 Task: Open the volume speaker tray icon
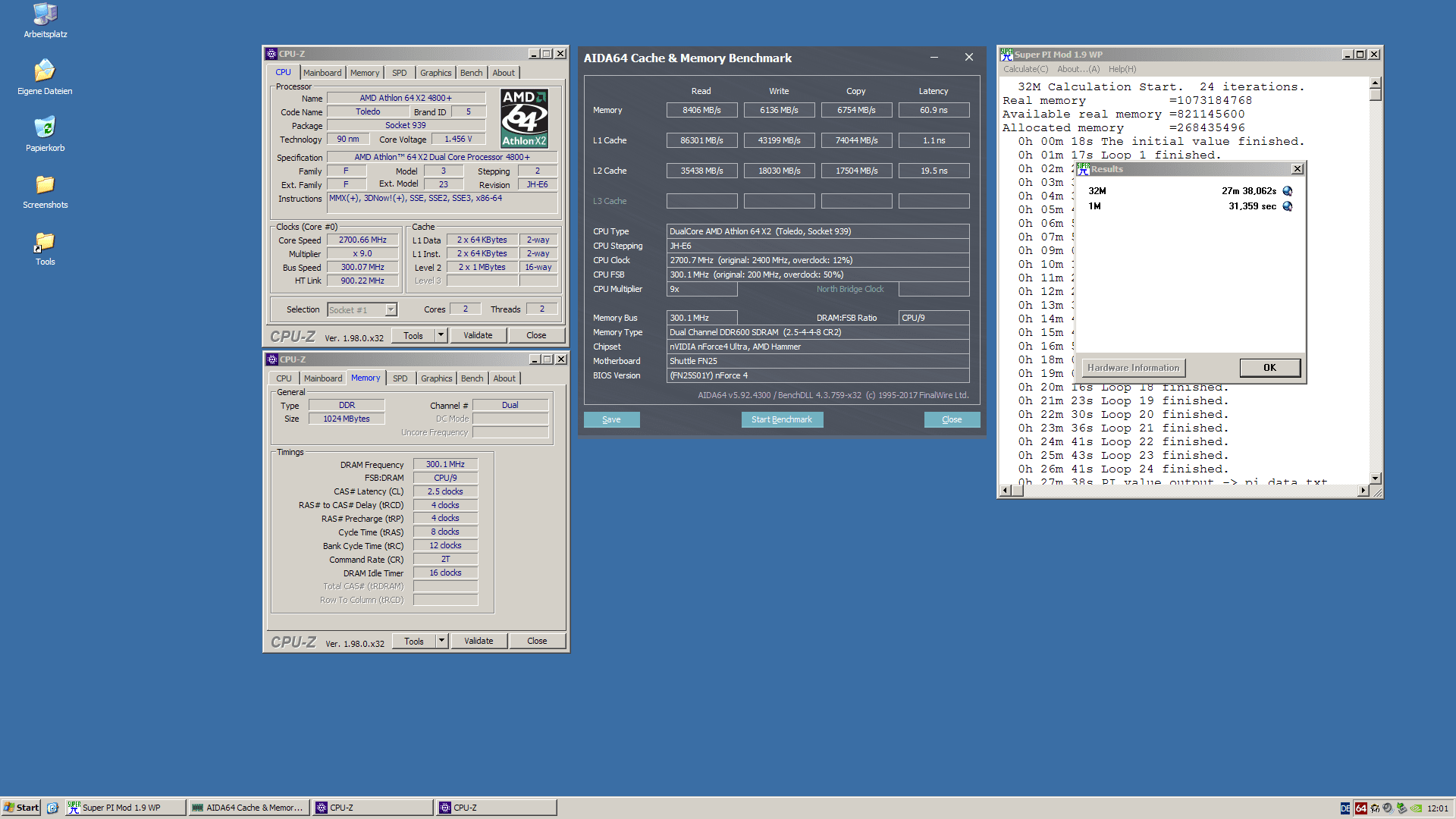tap(1388, 808)
